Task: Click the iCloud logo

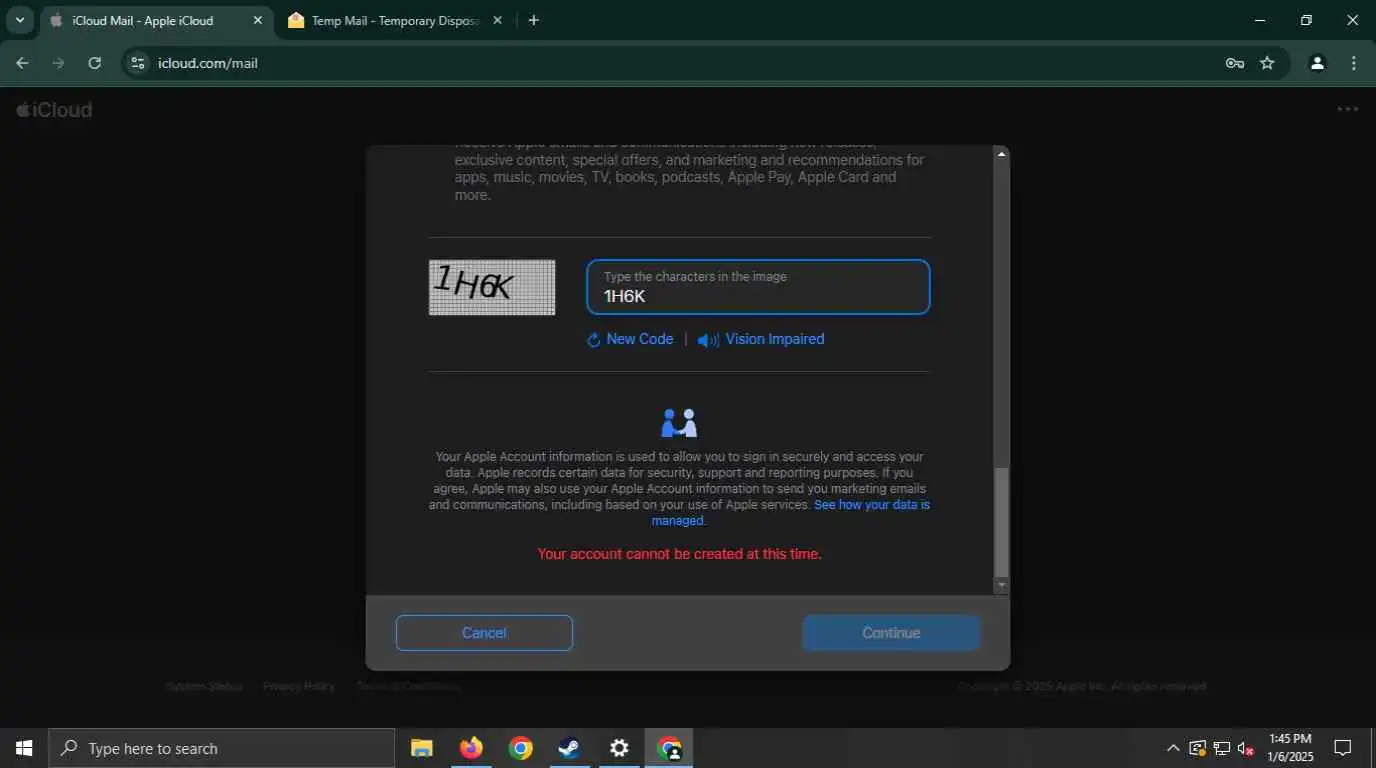Action: [54, 110]
